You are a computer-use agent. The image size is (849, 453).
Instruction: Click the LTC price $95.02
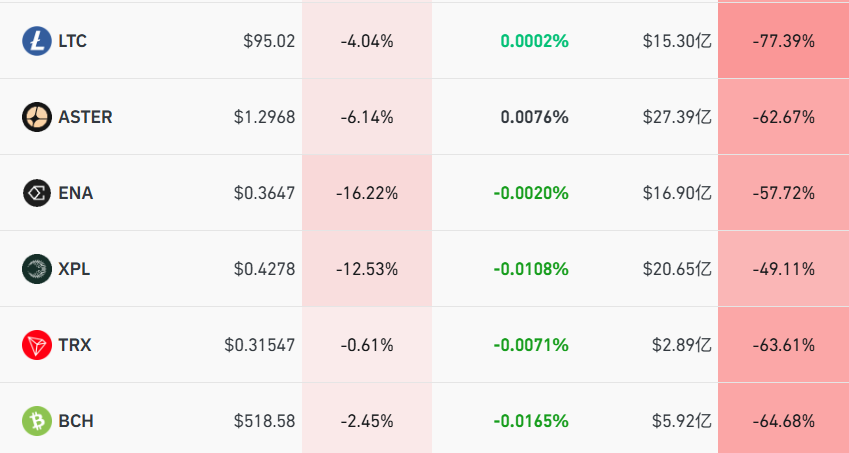(269, 41)
